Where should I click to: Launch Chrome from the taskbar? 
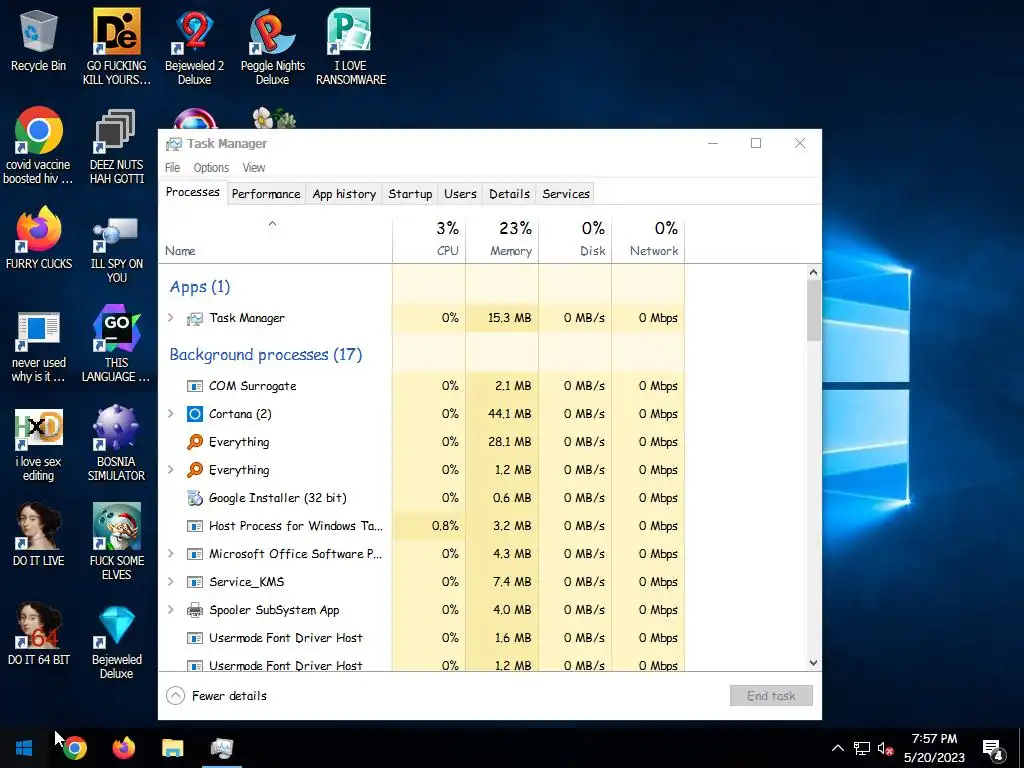pyautogui.click(x=74, y=747)
